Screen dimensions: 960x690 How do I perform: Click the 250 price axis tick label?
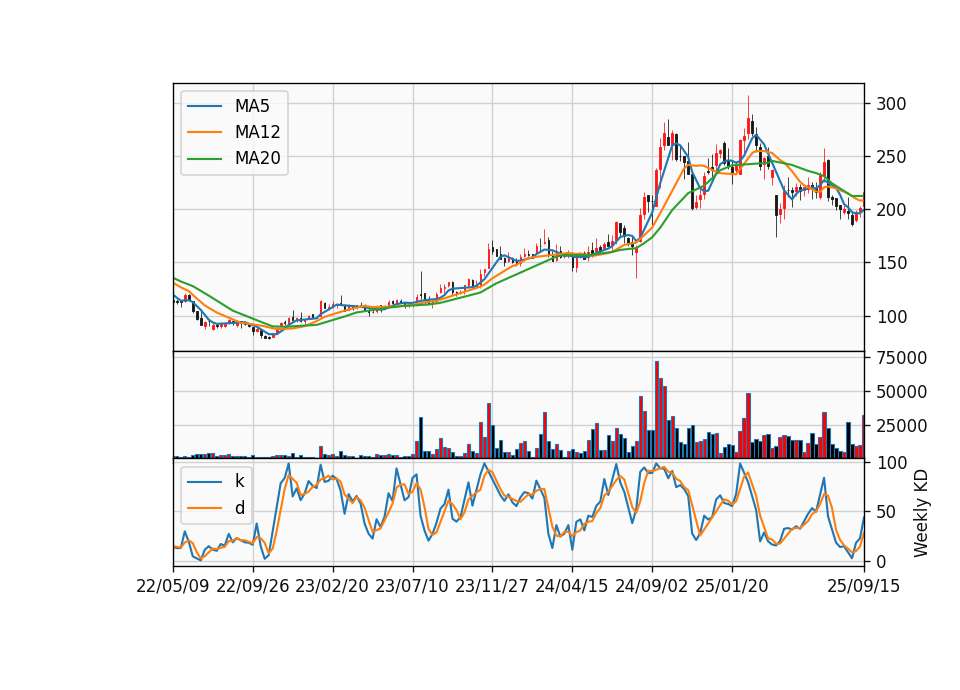pyautogui.click(x=891, y=157)
